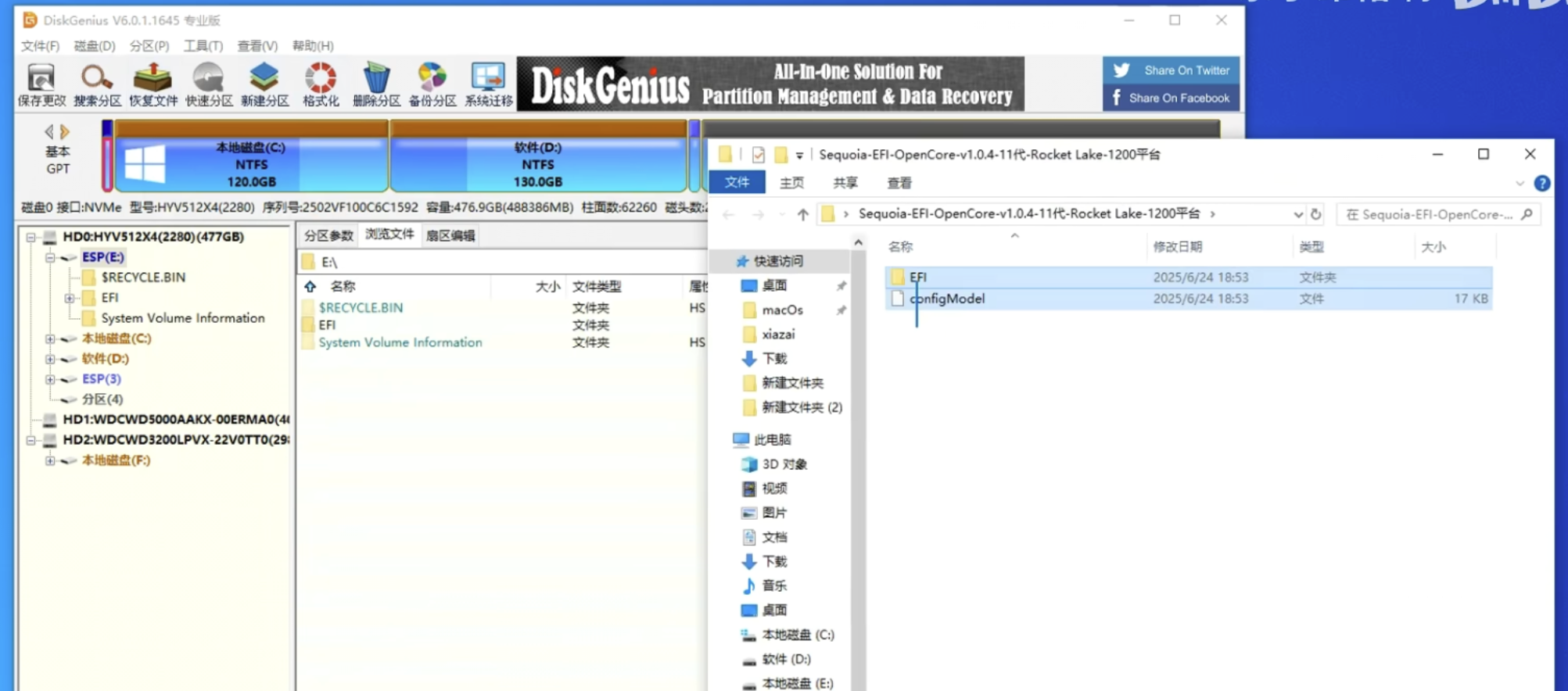Click the Save Changes (保存更改) toolbar icon
The height and width of the screenshot is (691, 1568).
point(41,84)
